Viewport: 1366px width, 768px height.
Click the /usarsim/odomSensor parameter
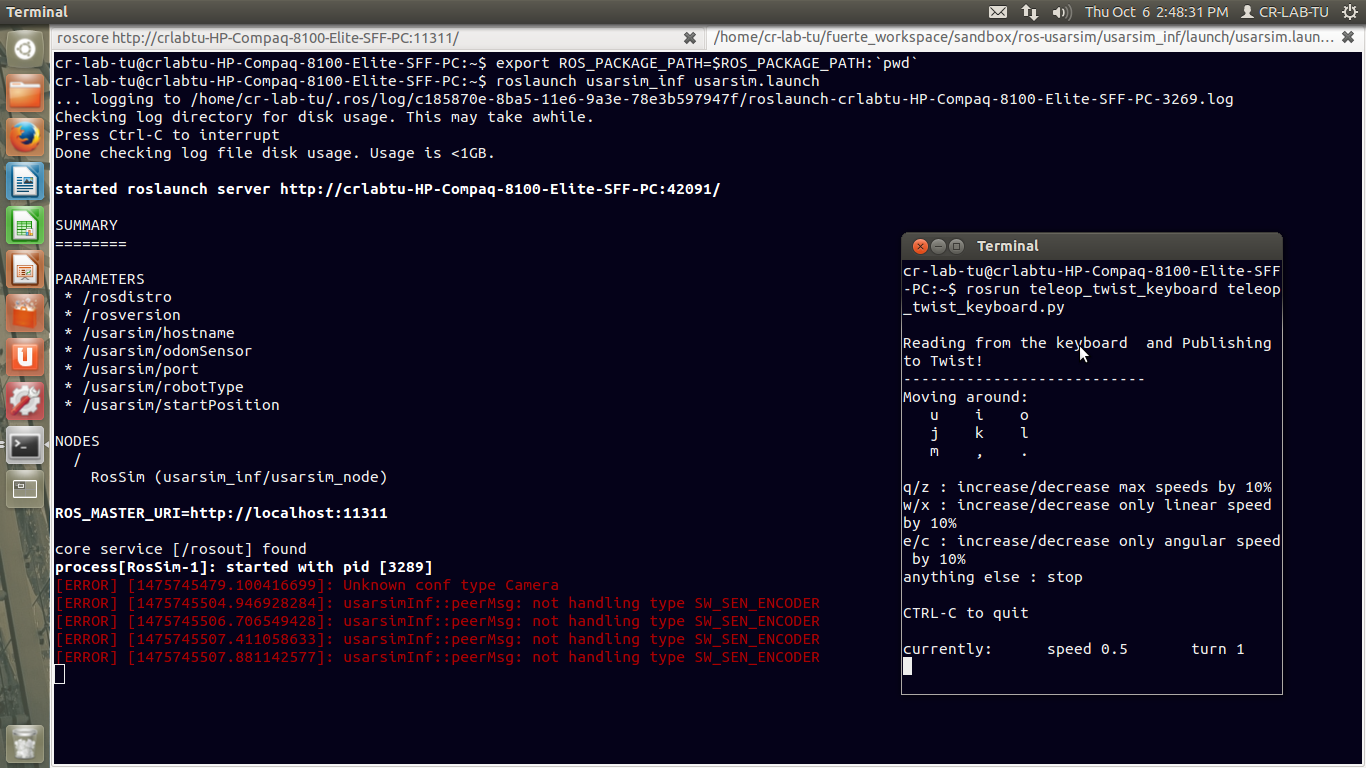(167, 351)
